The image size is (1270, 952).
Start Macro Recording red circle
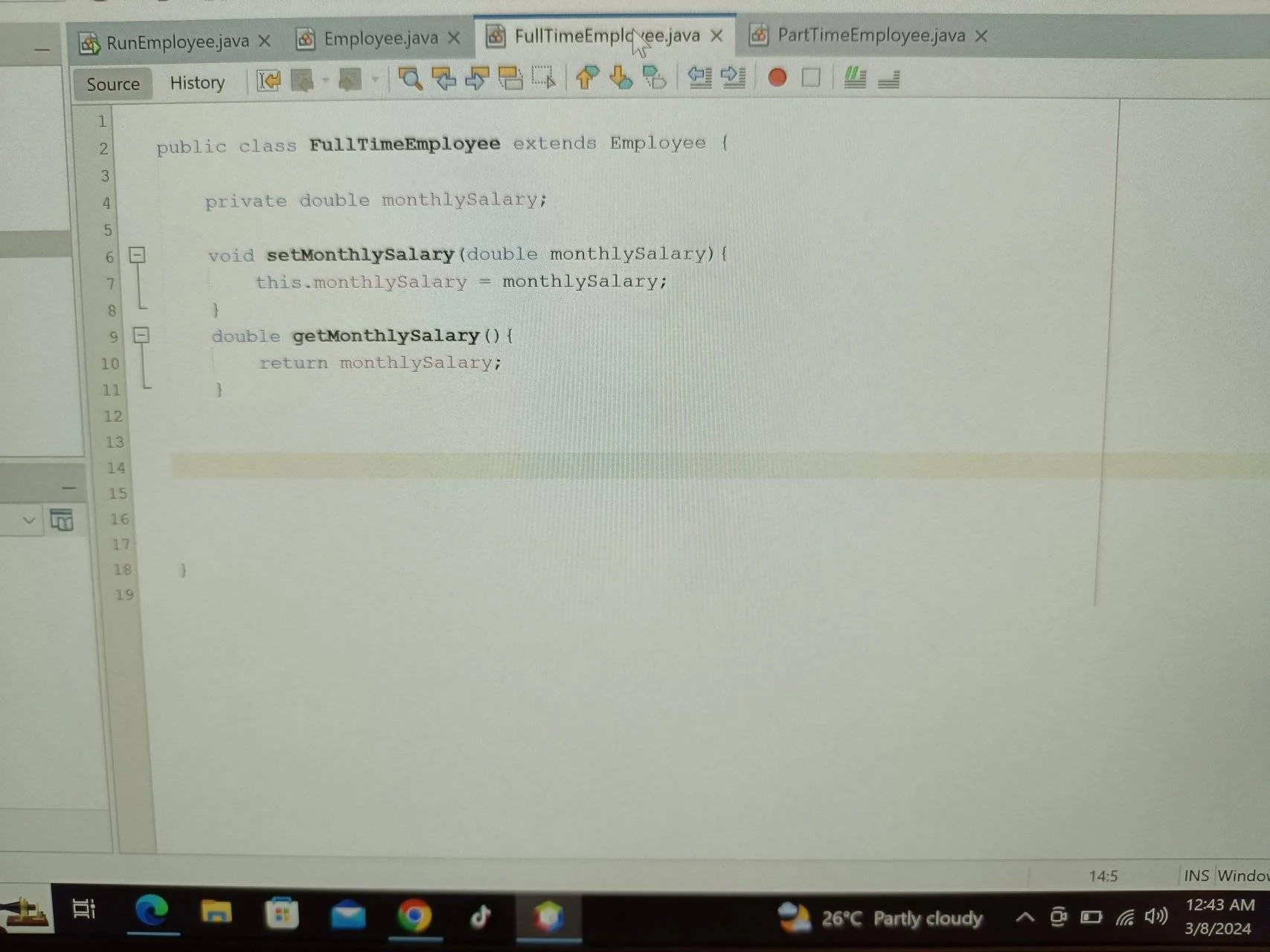[777, 77]
